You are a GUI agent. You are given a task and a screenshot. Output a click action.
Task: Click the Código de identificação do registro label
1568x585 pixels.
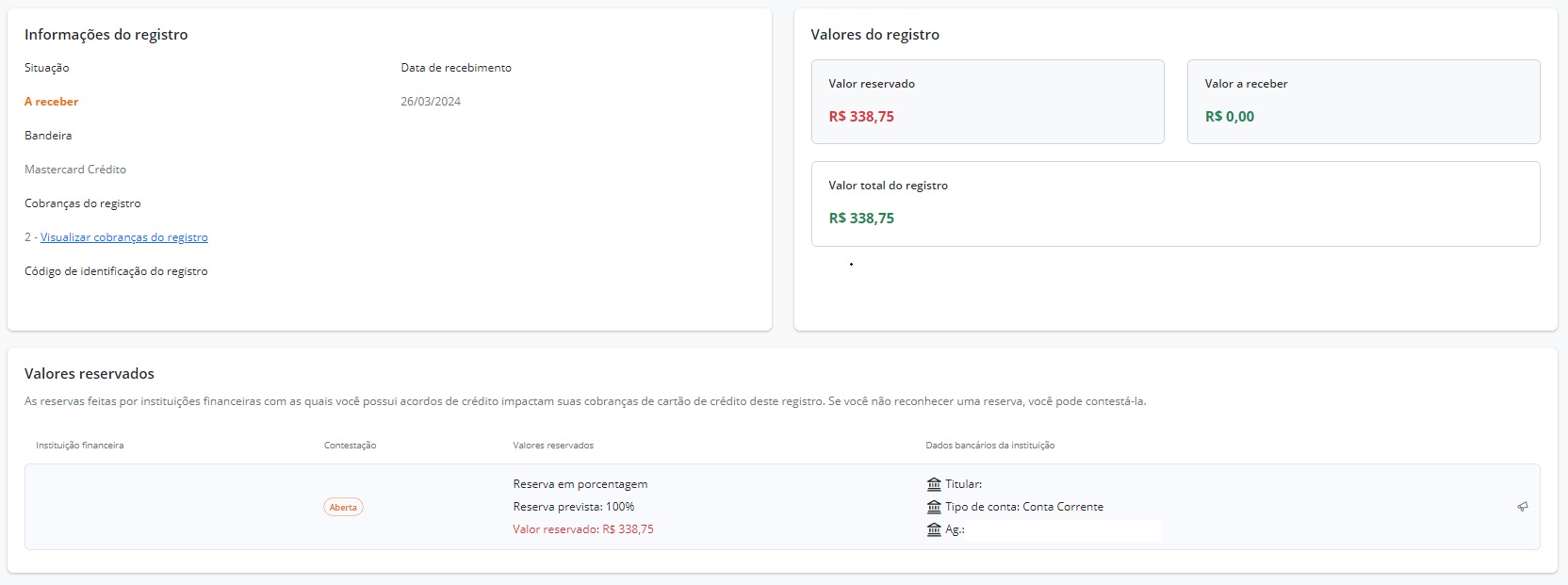(x=116, y=271)
